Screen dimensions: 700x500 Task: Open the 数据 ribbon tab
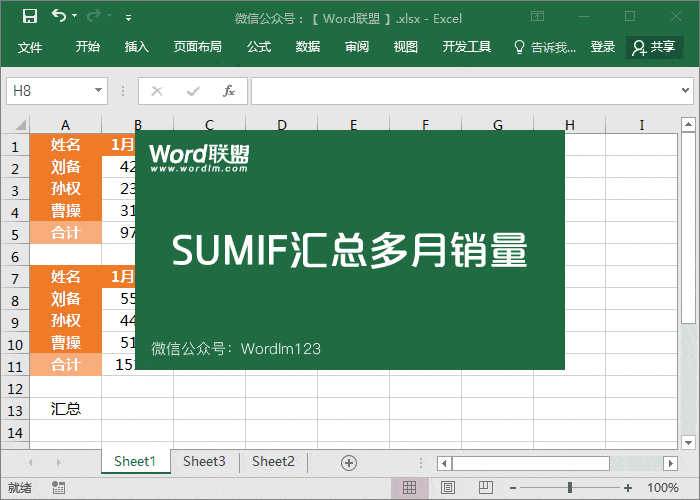tap(308, 46)
